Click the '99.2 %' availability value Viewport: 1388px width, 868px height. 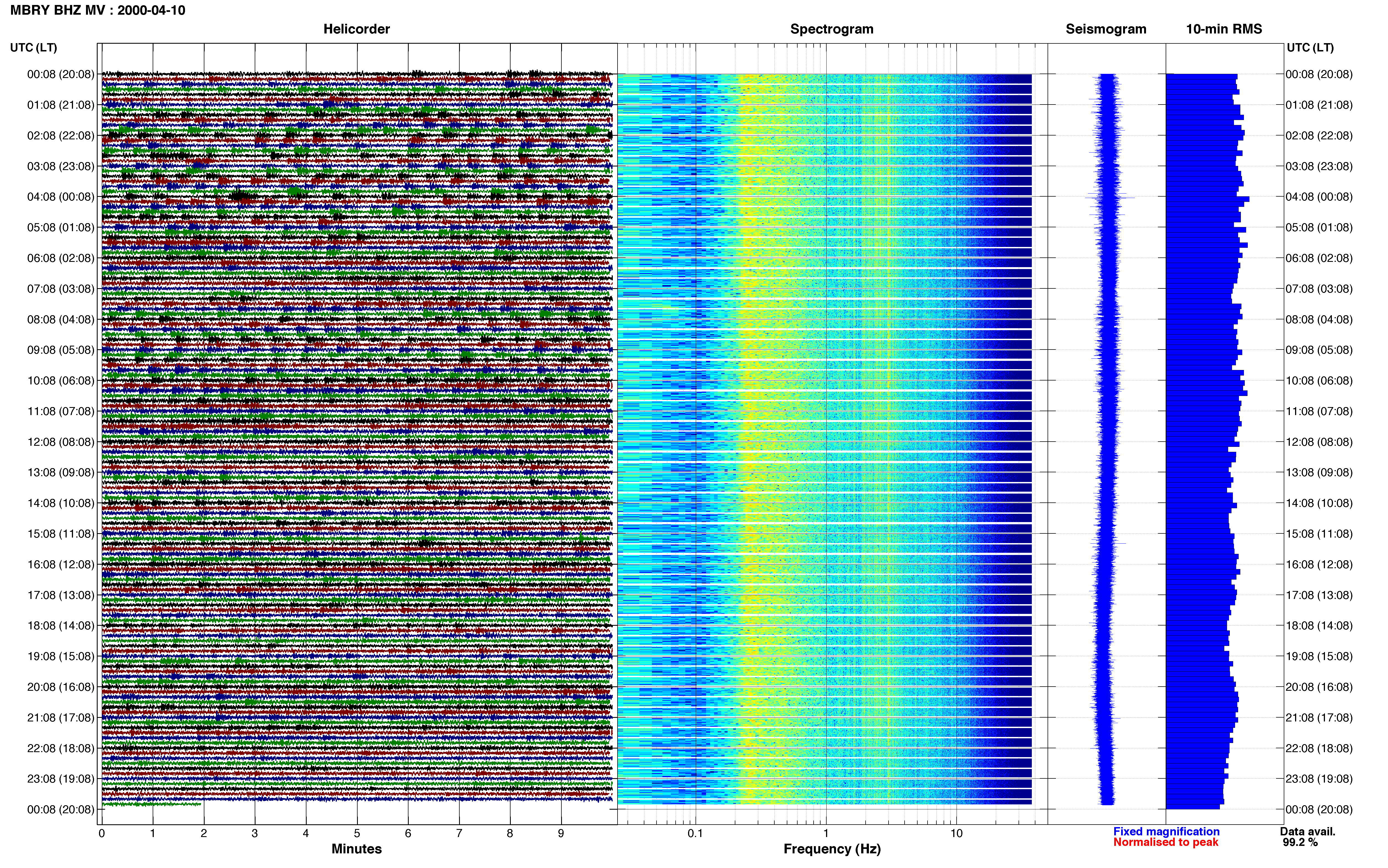click(x=1300, y=842)
